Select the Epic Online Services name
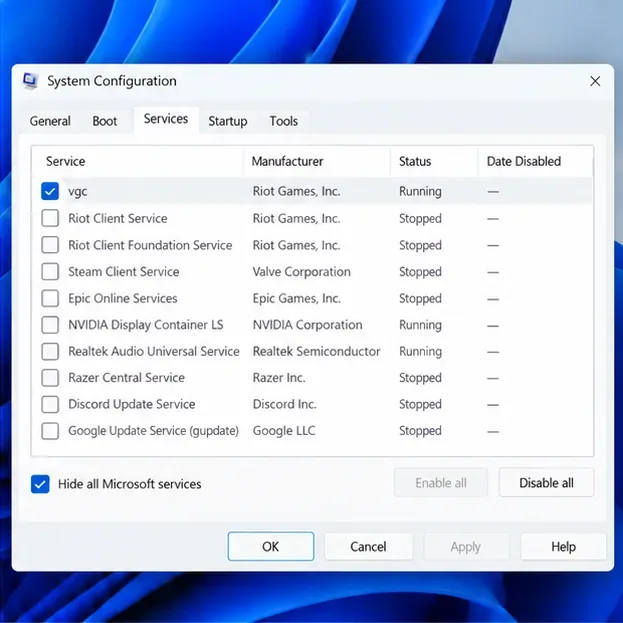 click(123, 298)
